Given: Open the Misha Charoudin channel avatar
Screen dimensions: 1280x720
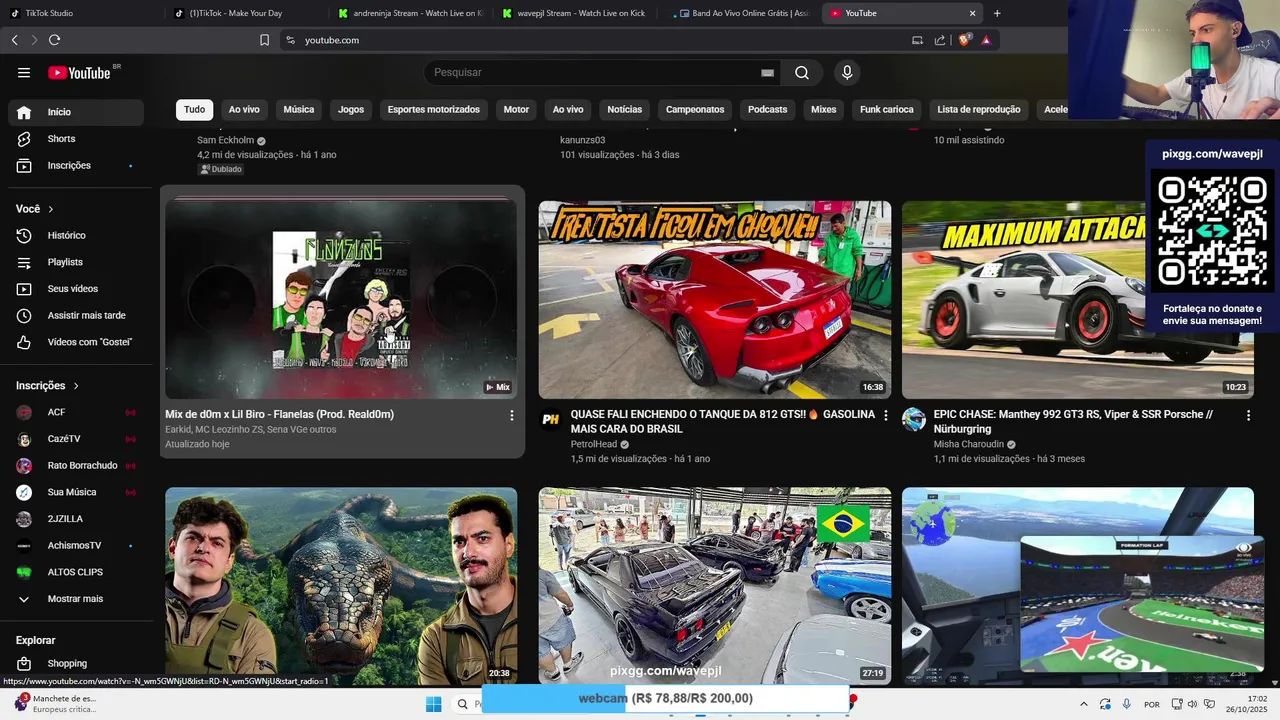Looking at the screenshot, I should (x=914, y=419).
